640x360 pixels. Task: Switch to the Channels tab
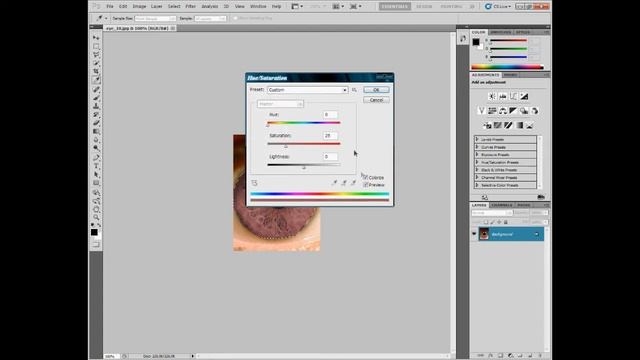click(502, 205)
